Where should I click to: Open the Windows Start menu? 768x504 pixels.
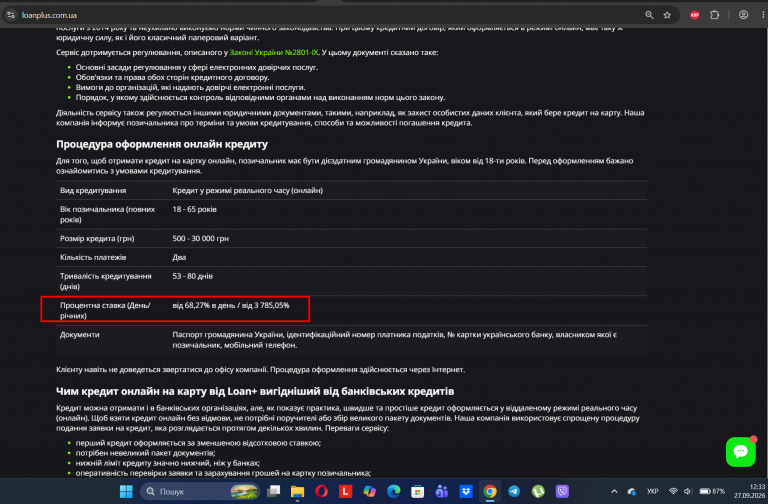coord(126,491)
